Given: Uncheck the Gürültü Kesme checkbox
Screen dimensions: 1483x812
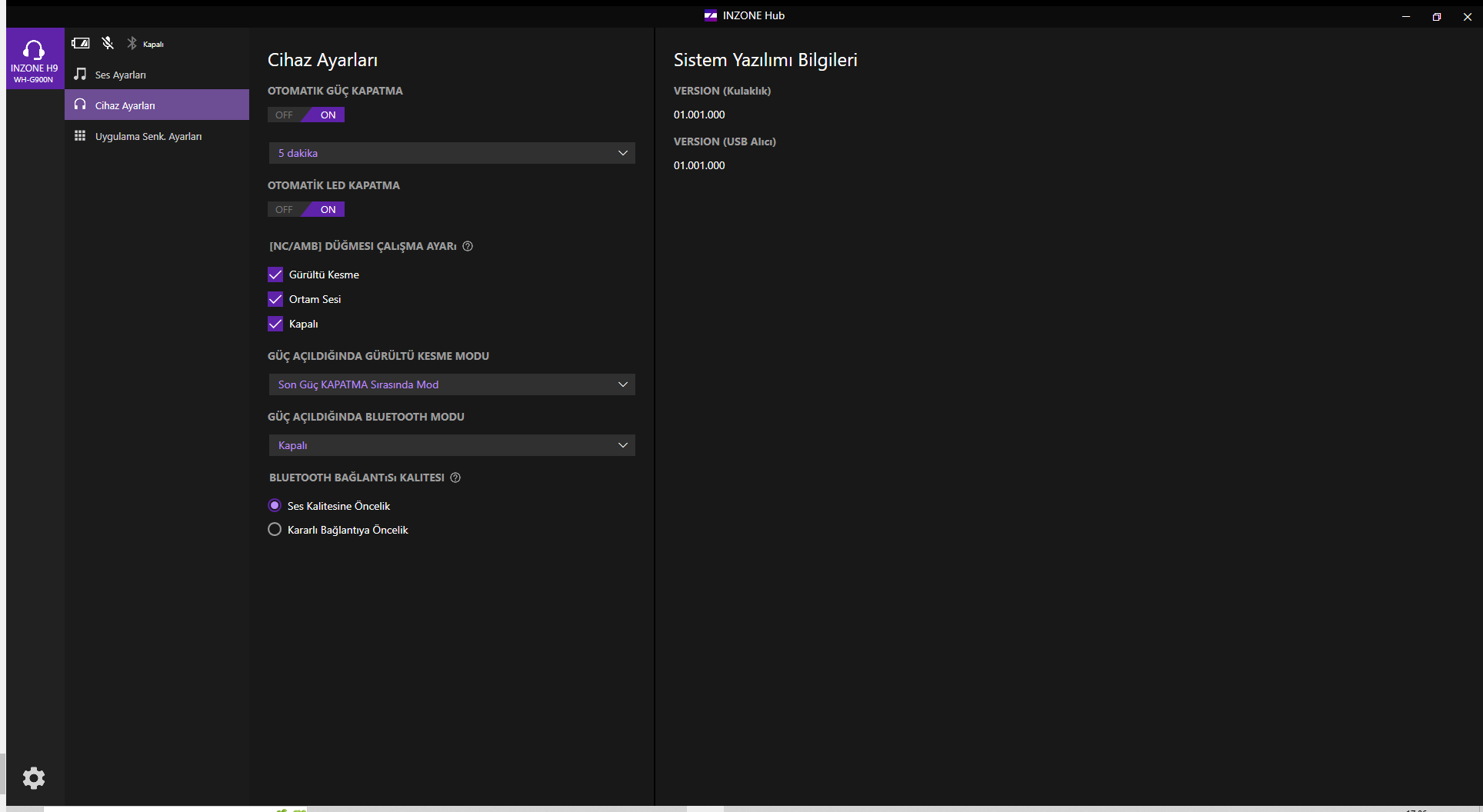Looking at the screenshot, I should click(275, 275).
